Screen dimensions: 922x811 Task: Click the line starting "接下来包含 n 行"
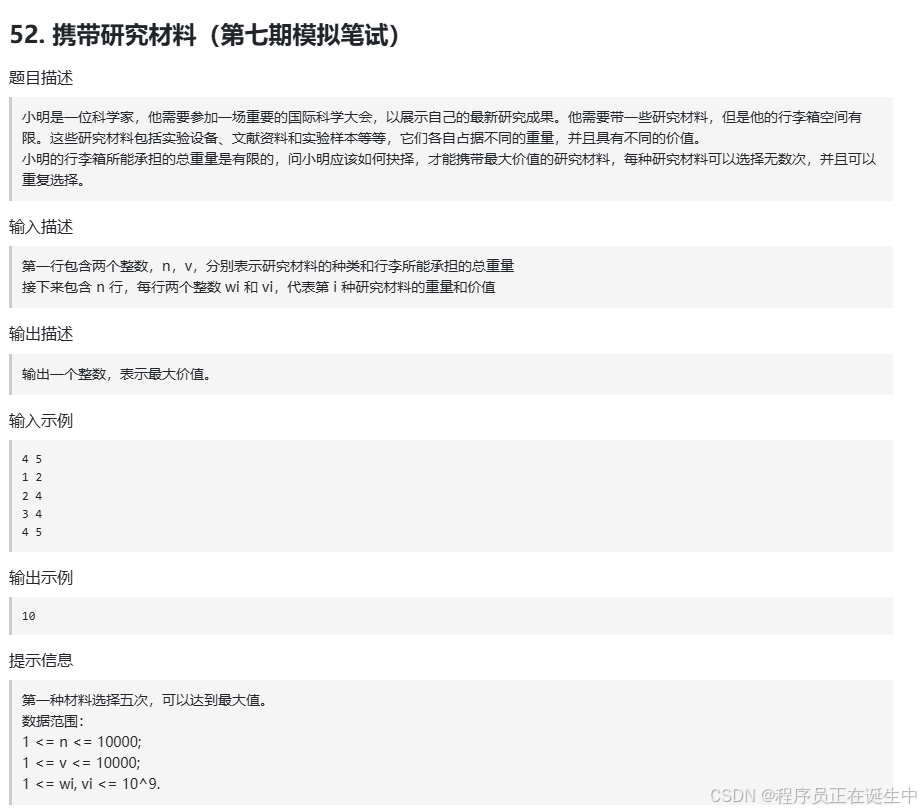[259, 287]
